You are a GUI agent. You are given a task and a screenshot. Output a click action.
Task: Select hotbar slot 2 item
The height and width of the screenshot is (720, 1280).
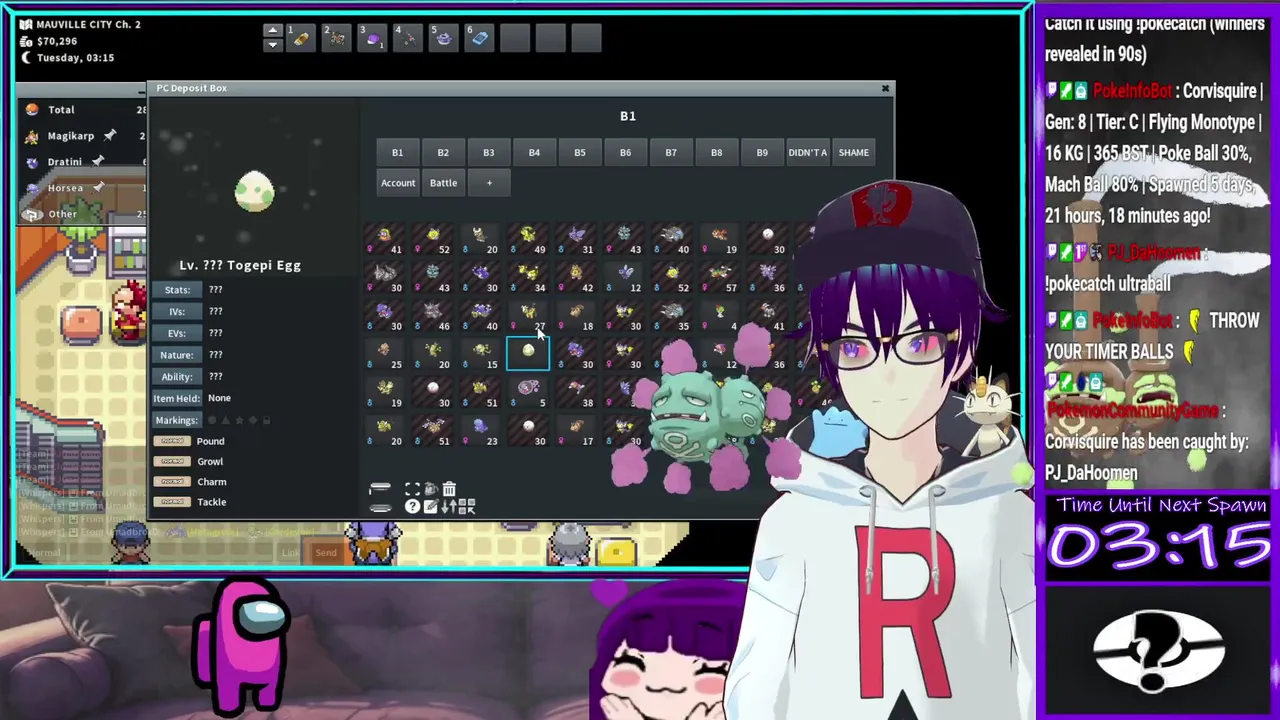click(x=336, y=38)
